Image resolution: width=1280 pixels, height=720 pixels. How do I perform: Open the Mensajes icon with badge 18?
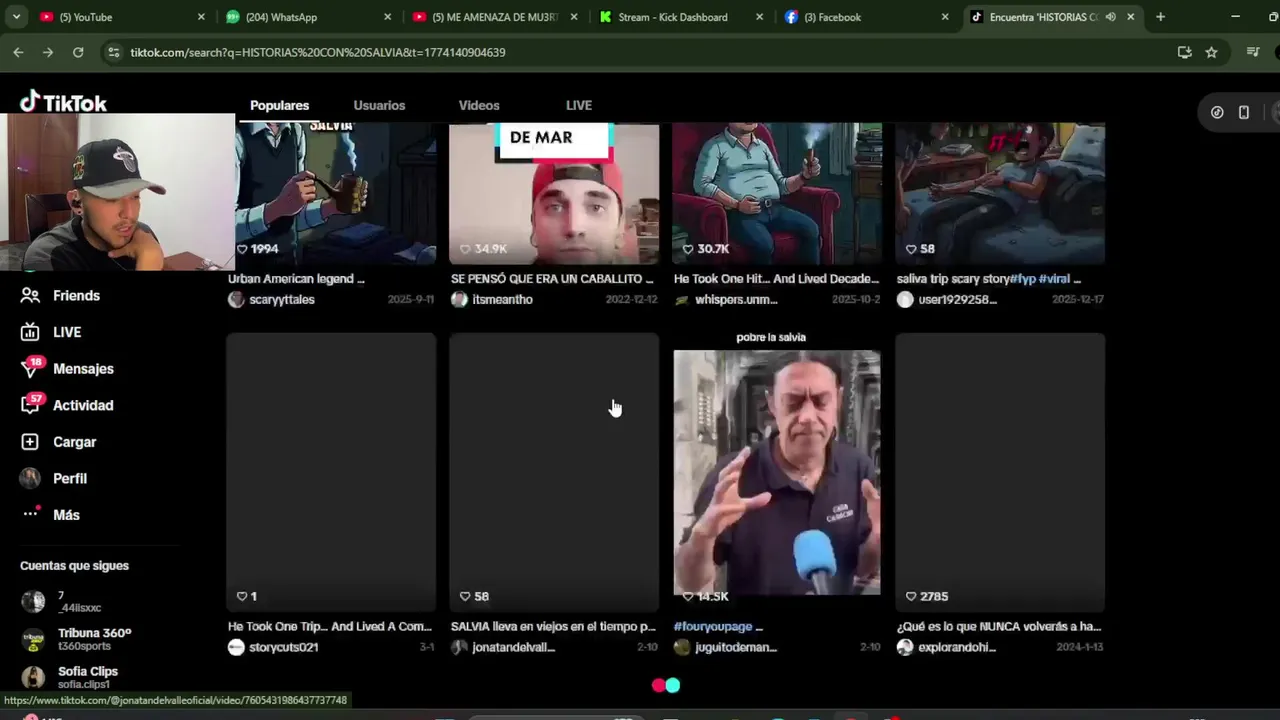pos(32,368)
